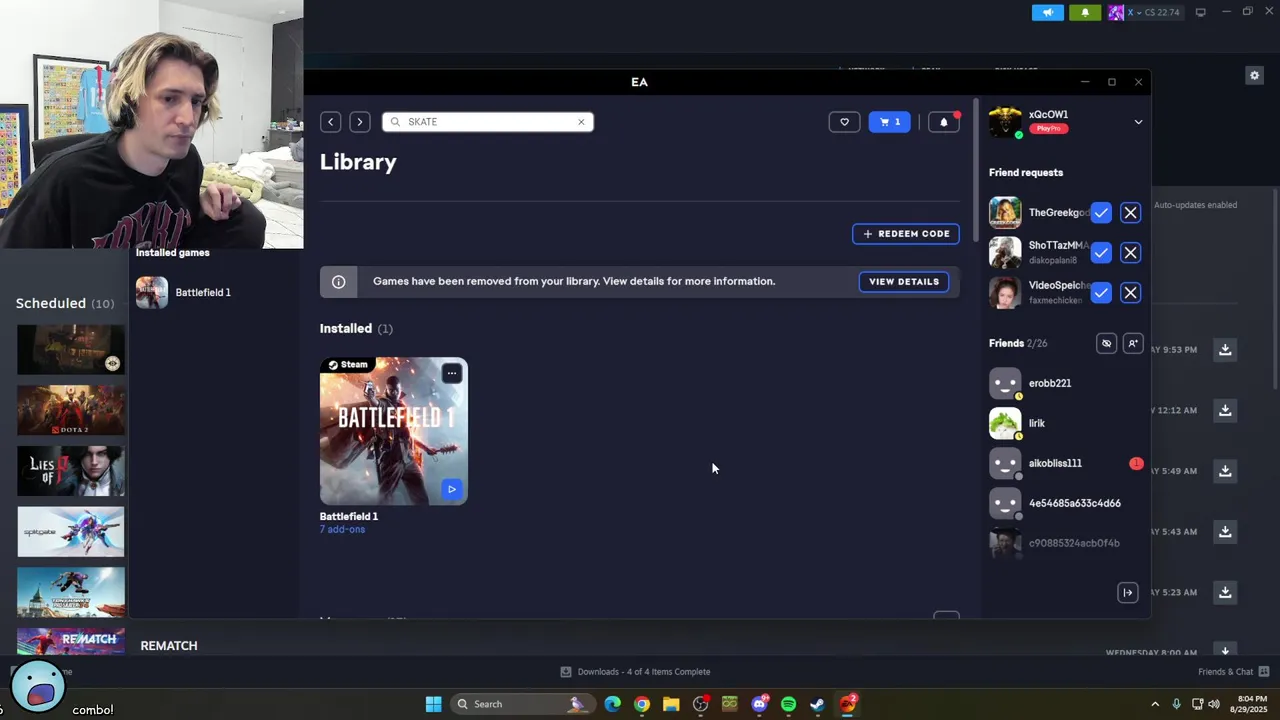Click the VIEW DETAILS button
This screenshot has width=1280, height=720.
pyautogui.click(x=904, y=282)
